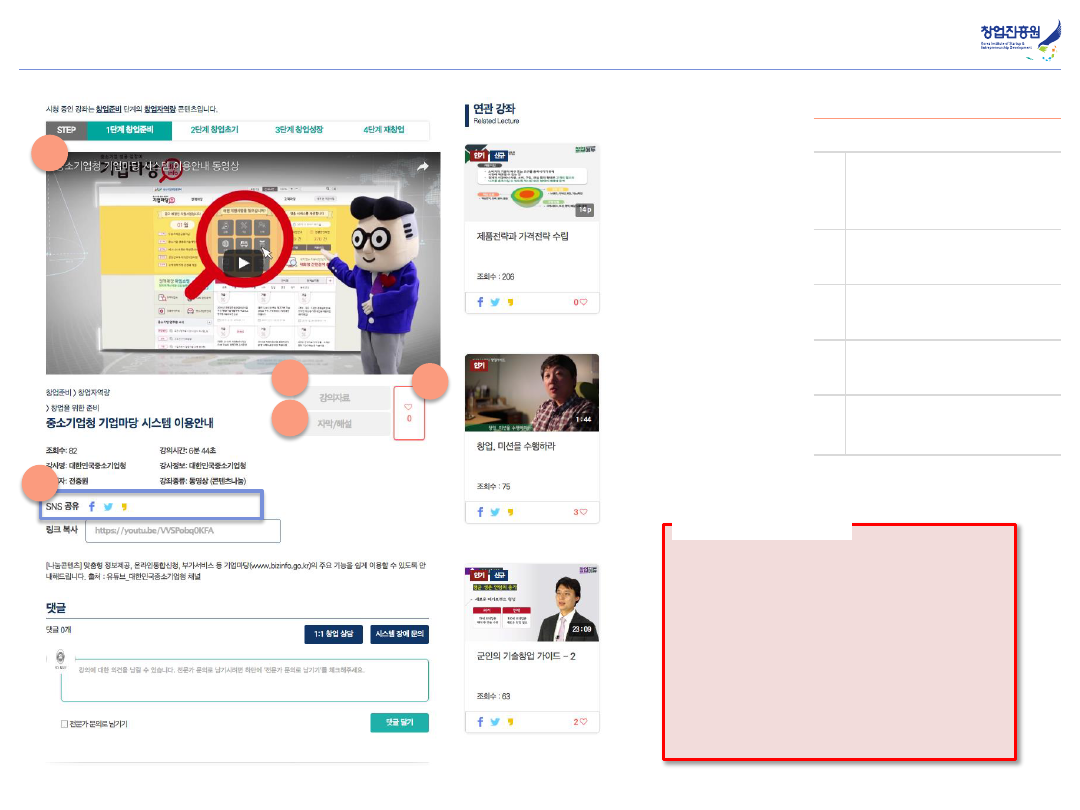Select the 3단계 창업성장 tab
This screenshot has width=1080, height=810.
(x=299, y=129)
